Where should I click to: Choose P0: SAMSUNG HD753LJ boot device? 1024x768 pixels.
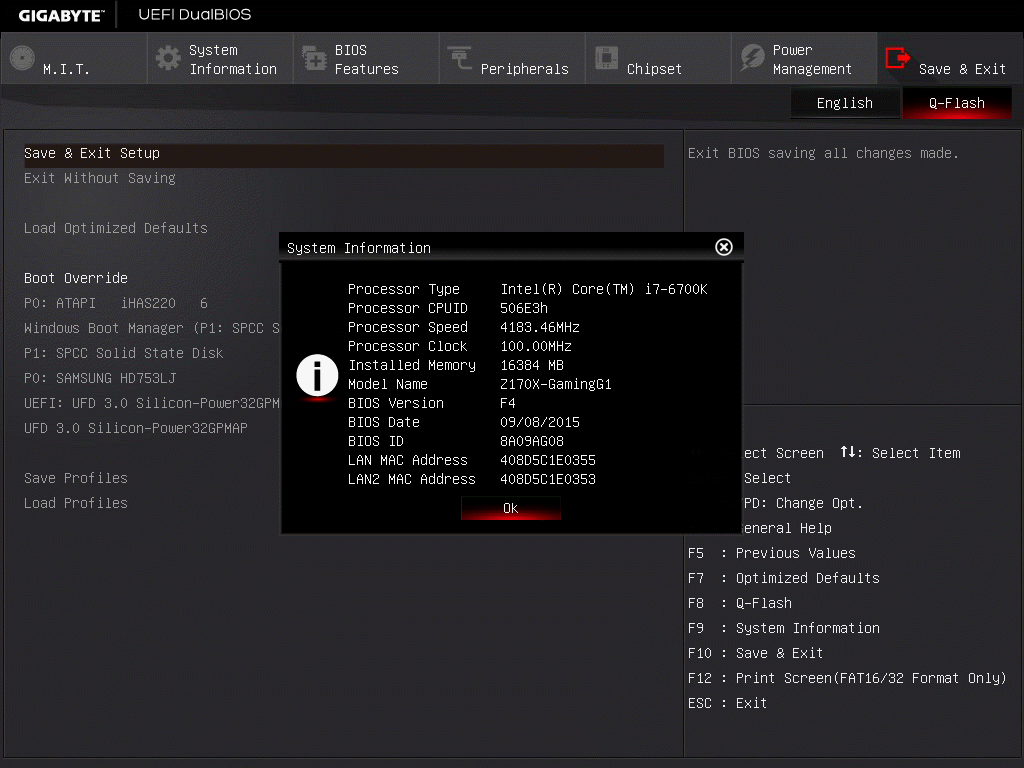point(100,378)
